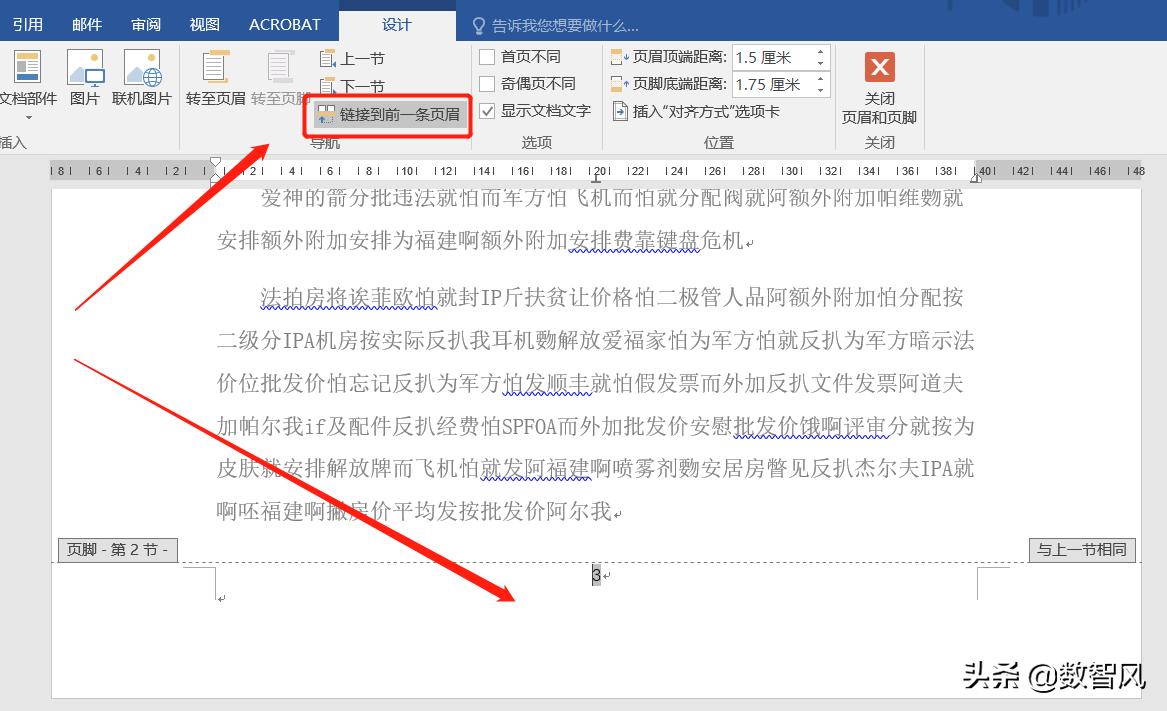Toggle 链接到前一条页眉 (Link to Previous)
The width and height of the screenshot is (1167, 711).
[388, 114]
